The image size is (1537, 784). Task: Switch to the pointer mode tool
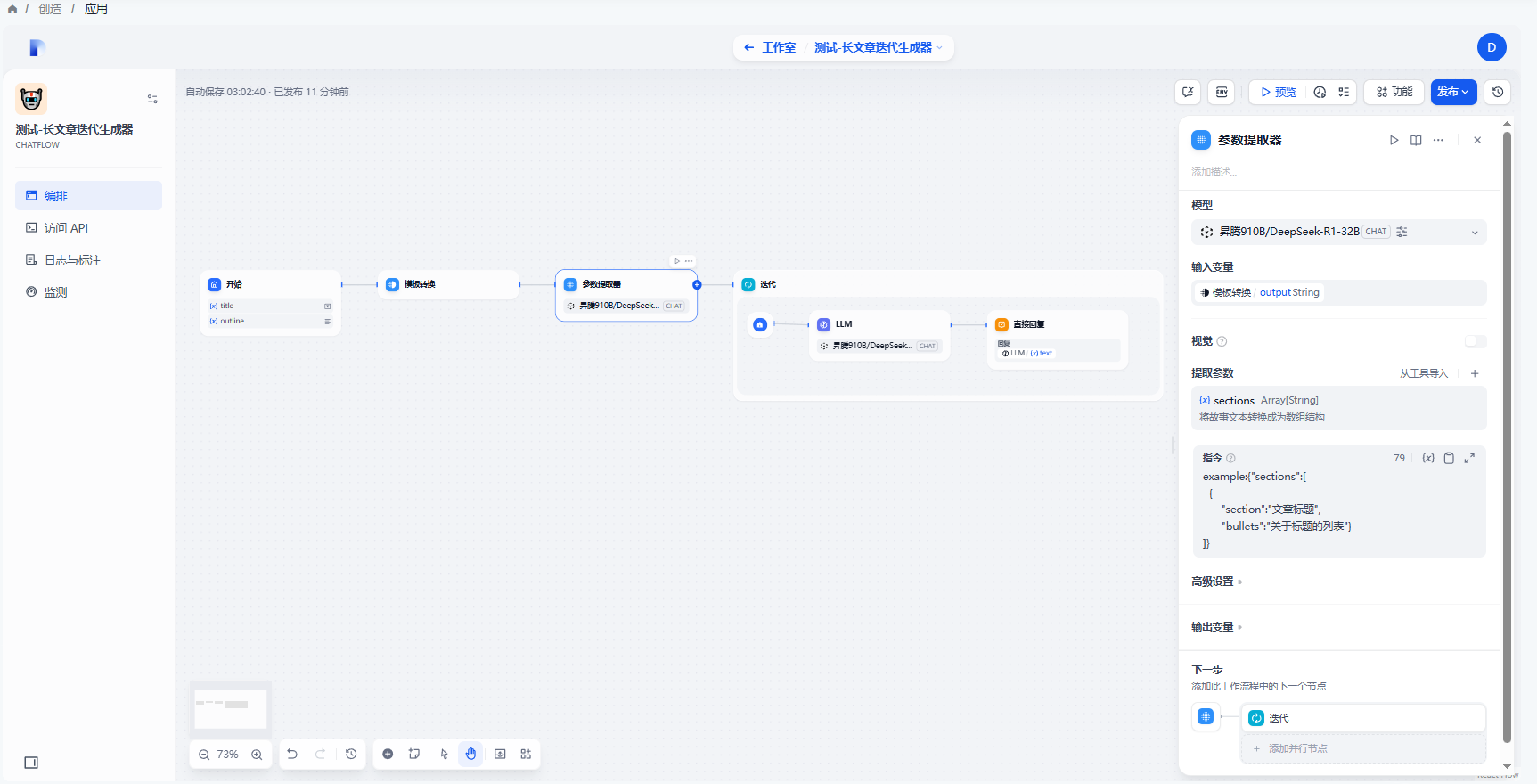[444, 754]
